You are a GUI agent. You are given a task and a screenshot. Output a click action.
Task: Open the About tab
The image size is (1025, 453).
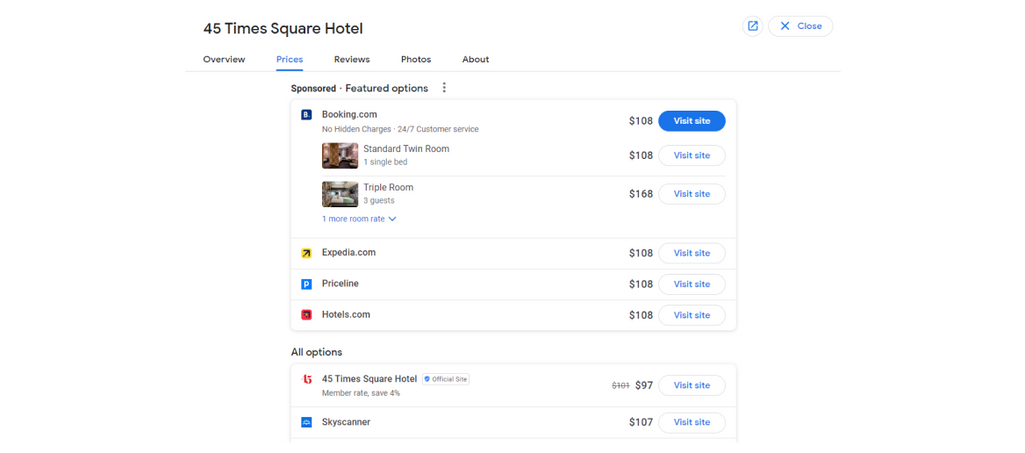(x=475, y=59)
